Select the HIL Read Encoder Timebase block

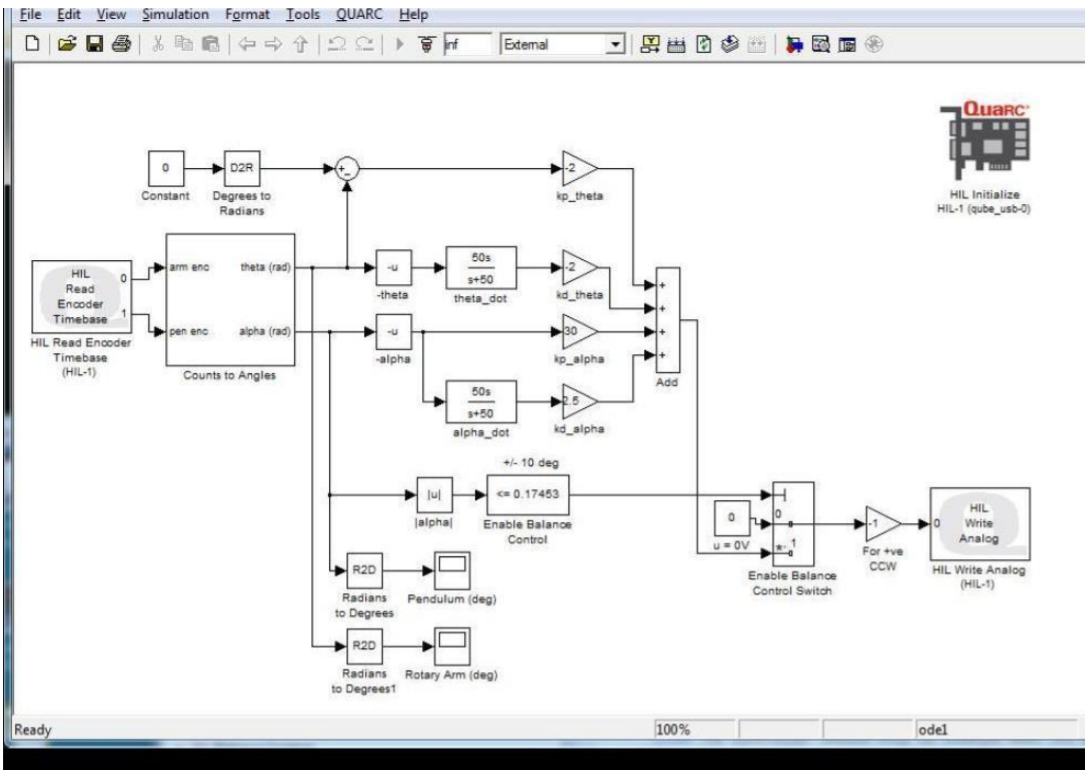coord(81,297)
